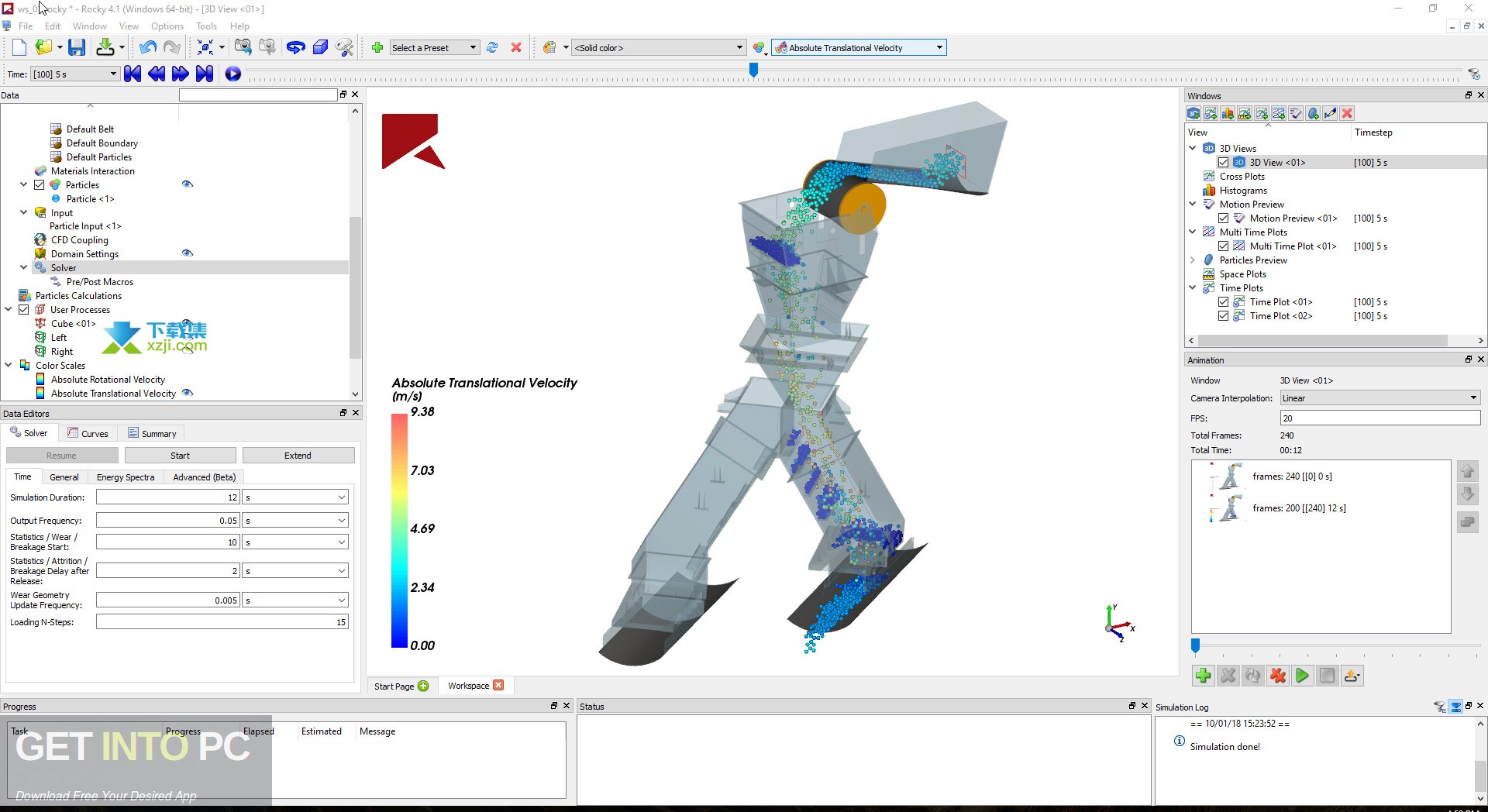The width and height of the screenshot is (1488, 812).
Task: Click the animation timeline slider handle
Action: click(1195, 645)
